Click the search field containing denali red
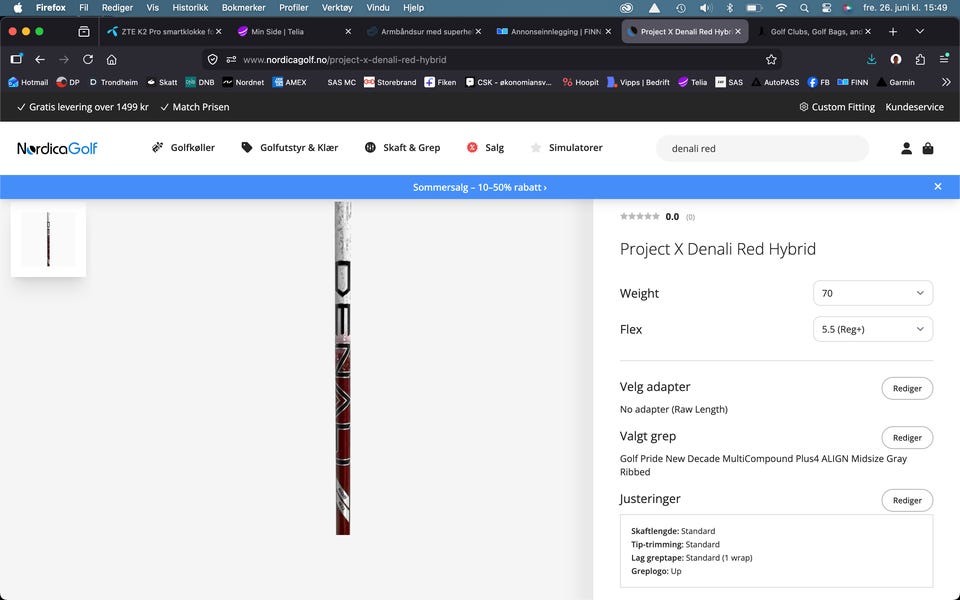This screenshot has height=600, width=960. coord(762,148)
